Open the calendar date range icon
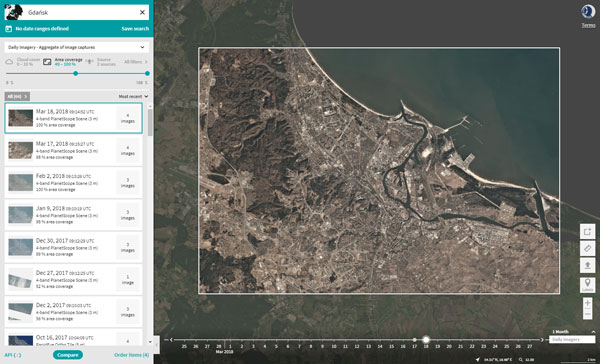The image size is (600, 364). [x=8, y=29]
